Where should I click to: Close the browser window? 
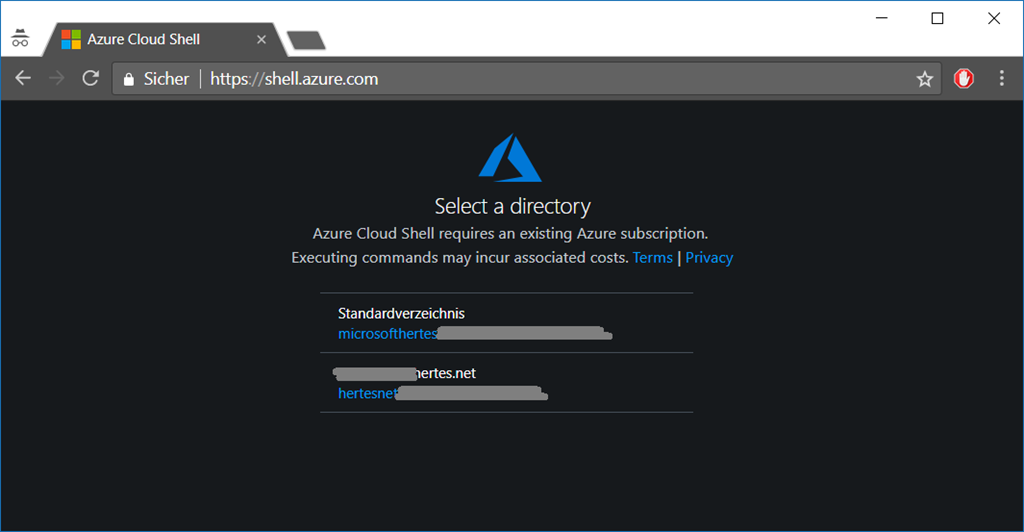click(x=994, y=18)
